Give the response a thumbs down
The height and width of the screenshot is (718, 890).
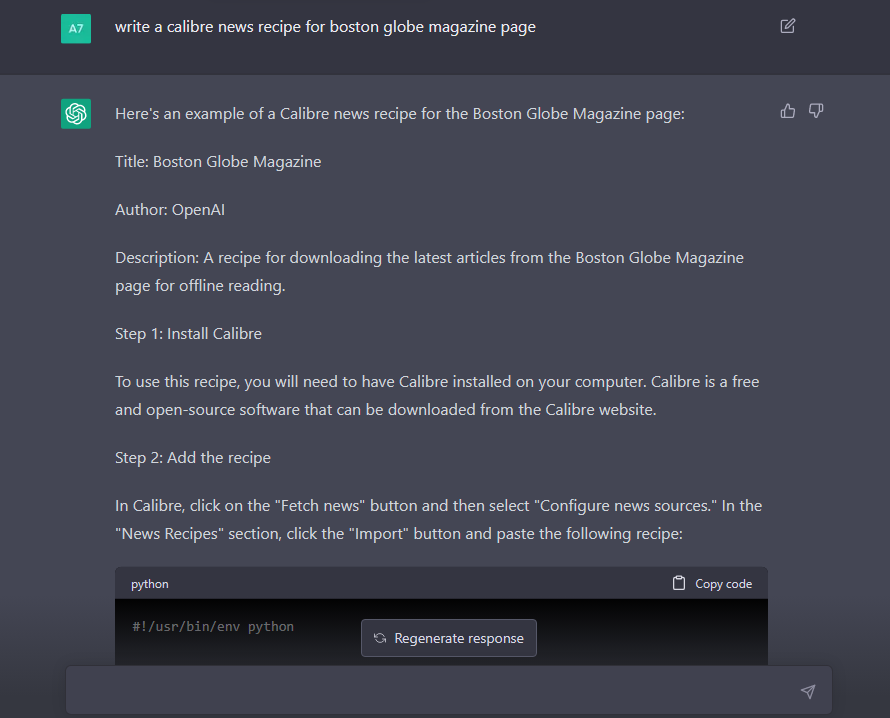pyautogui.click(x=816, y=111)
